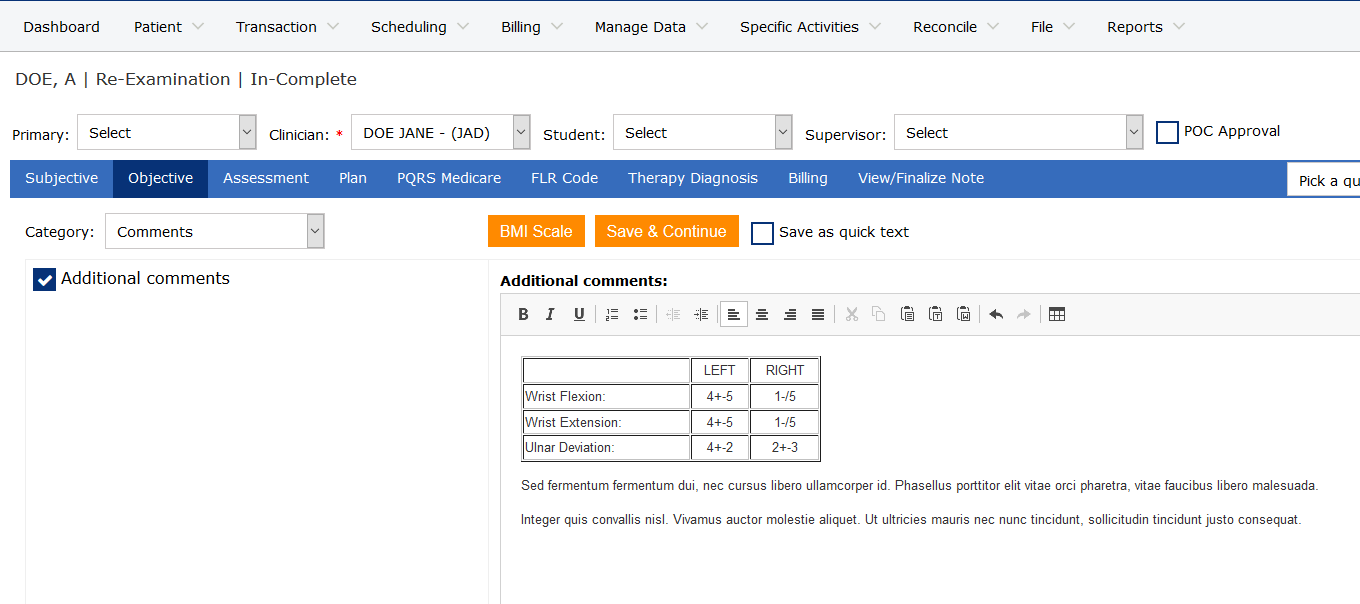
Task: Check Save as quick text
Action: tap(762, 233)
